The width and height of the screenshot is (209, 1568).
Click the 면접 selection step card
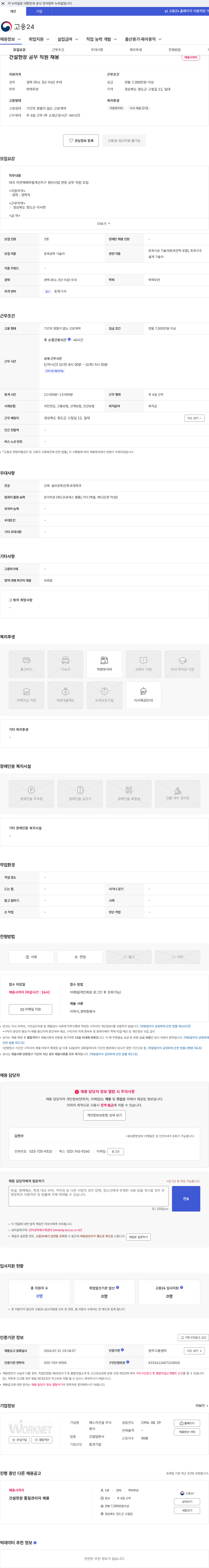(80, 957)
